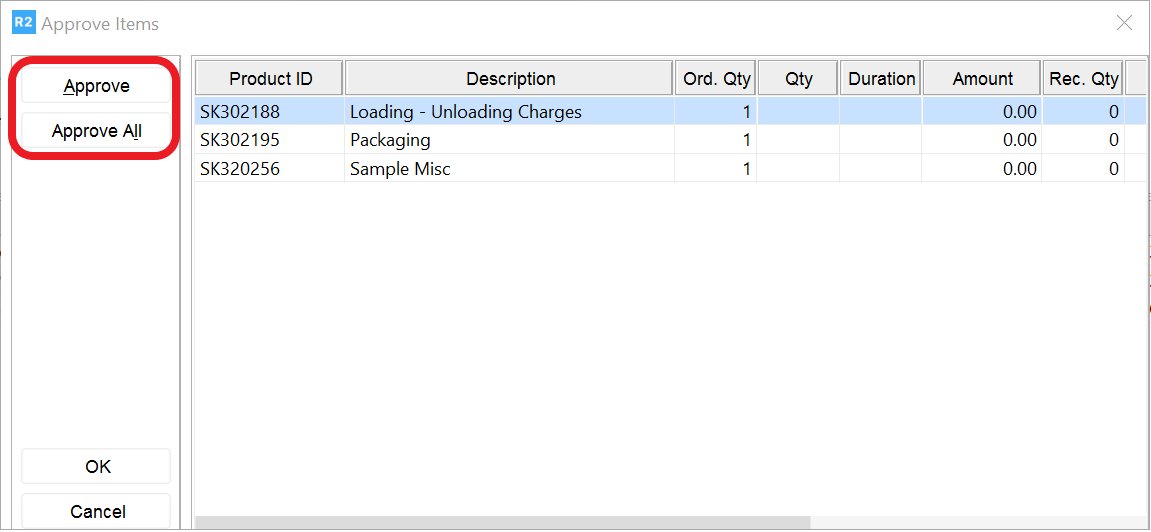The height and width of the screenshot is (532, 1151).
Task: Sort by Product ID column header
Action: [x=270, y=79]
